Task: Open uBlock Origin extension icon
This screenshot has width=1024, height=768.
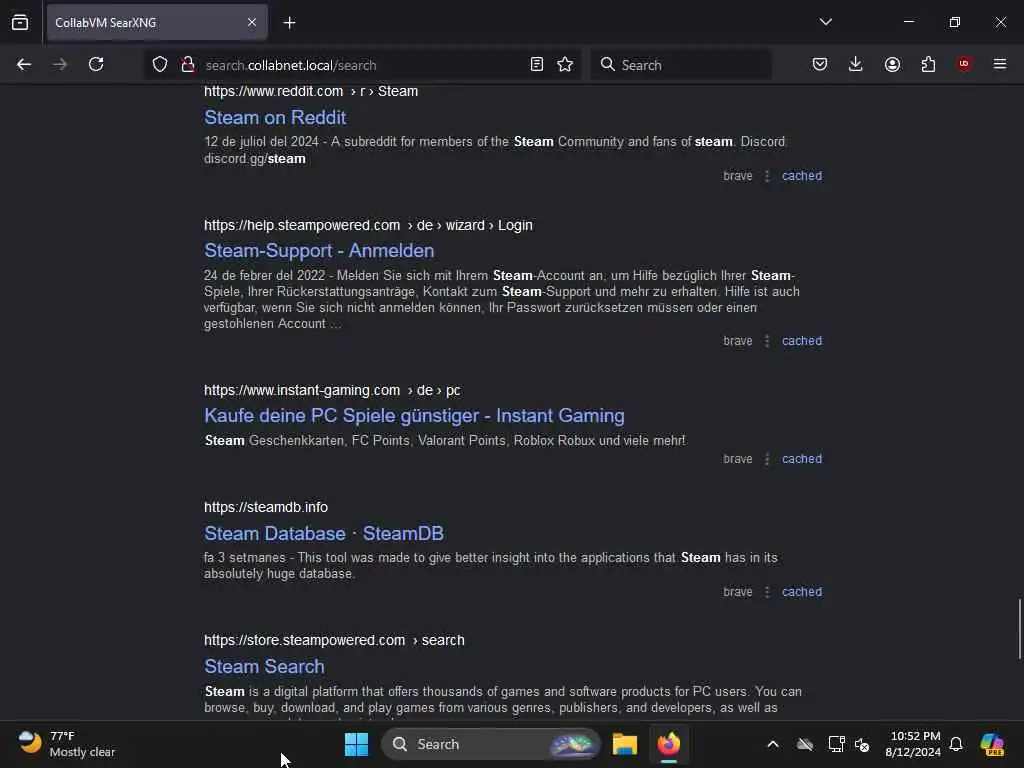Action: (x=964, y=64)
